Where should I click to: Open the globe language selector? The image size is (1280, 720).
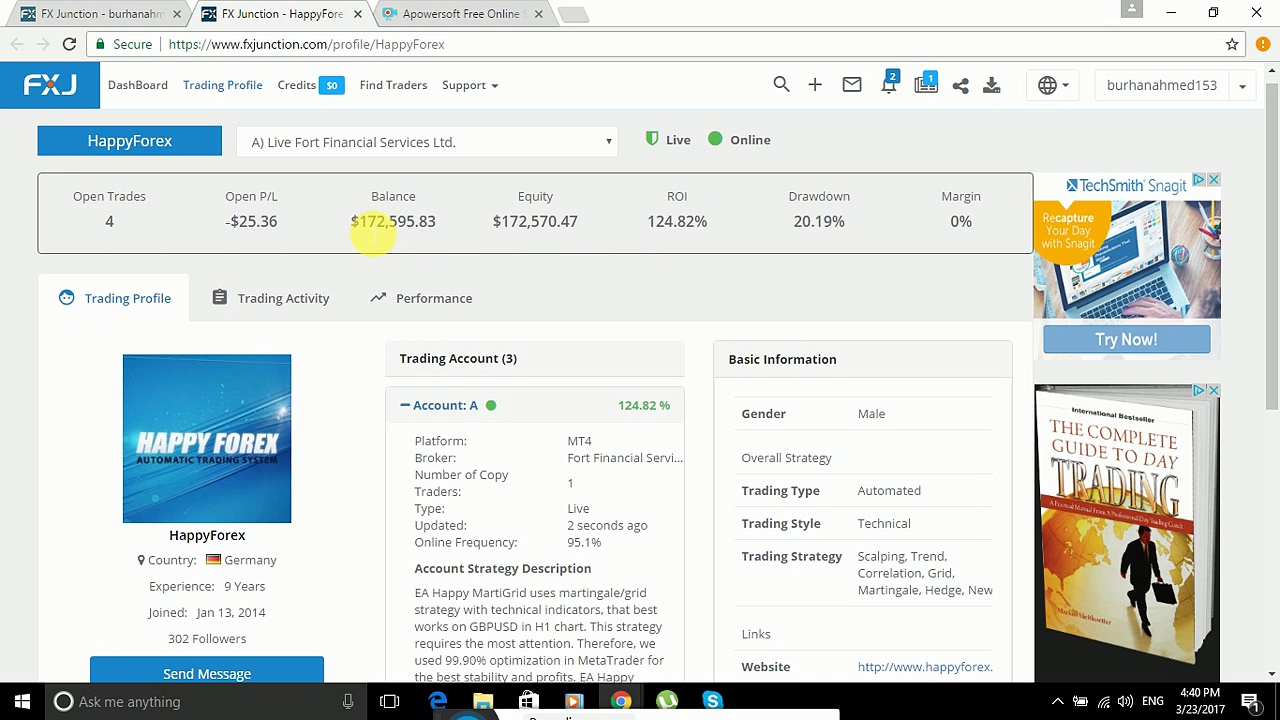click(x=1053, y=85)
